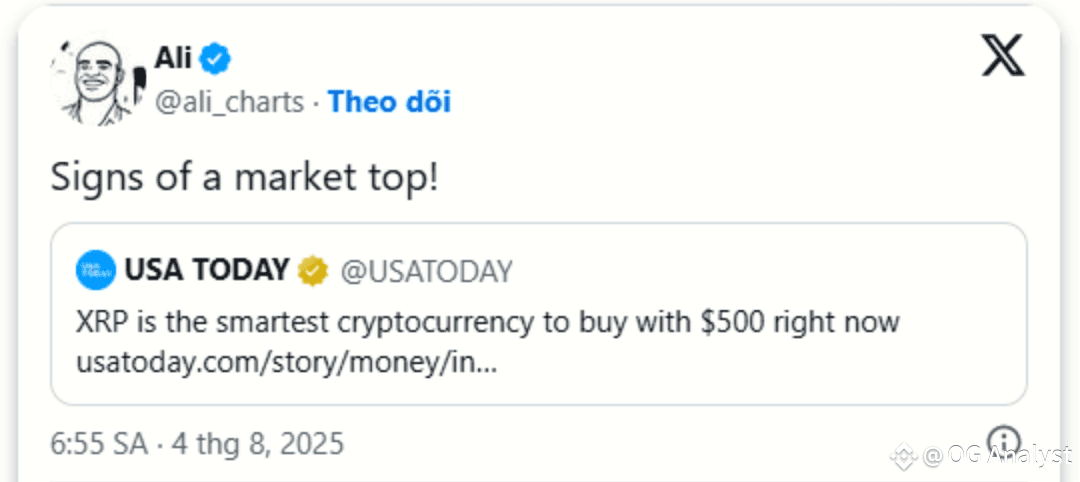The width and height of the screenshot is (1080, 482).
Task: Click the @ OG Analyst watermark text
Action: (999, 455)
